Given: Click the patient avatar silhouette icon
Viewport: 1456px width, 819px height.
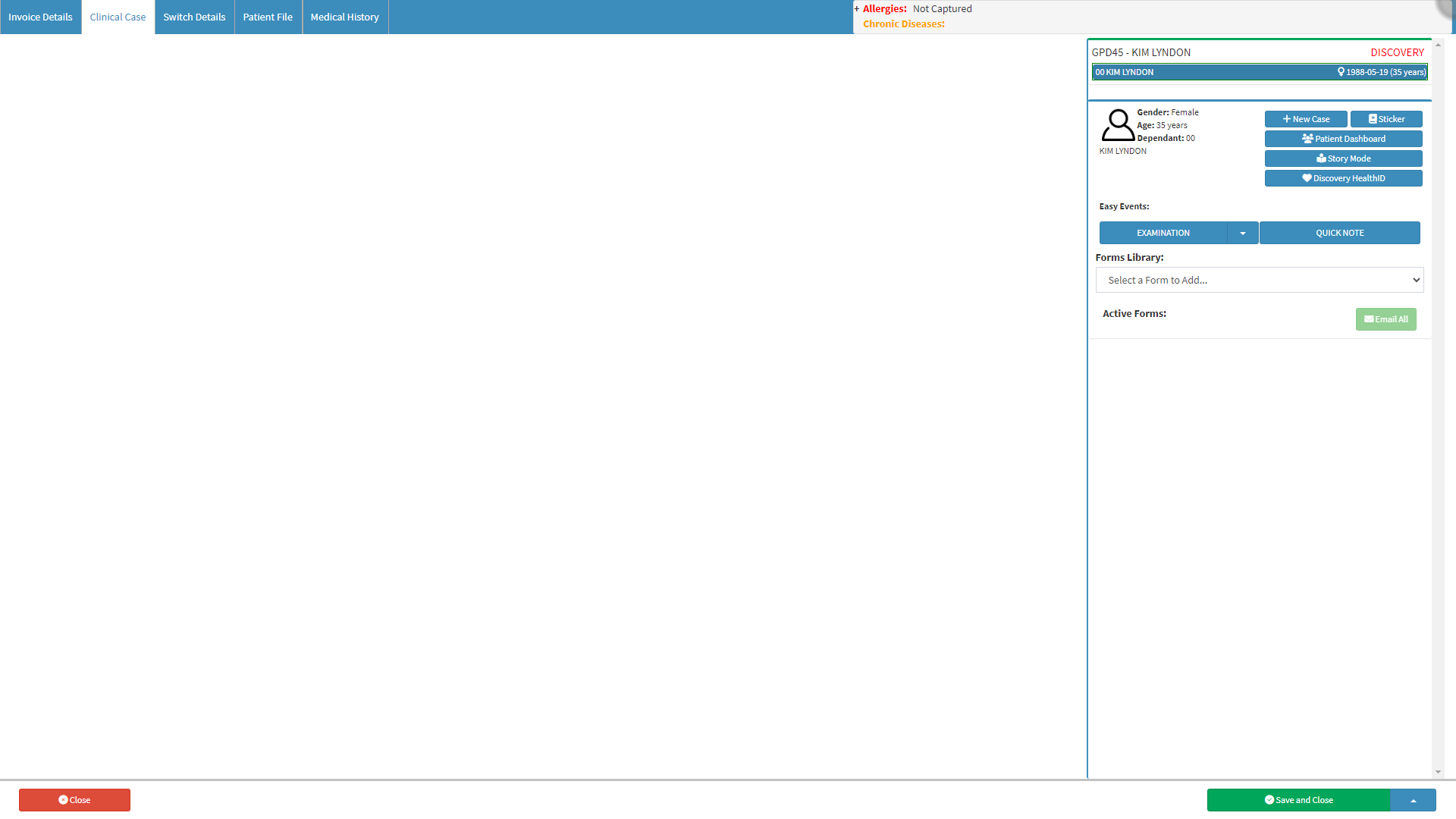Looking at the screenshot, I should [x=1118, y=125].
